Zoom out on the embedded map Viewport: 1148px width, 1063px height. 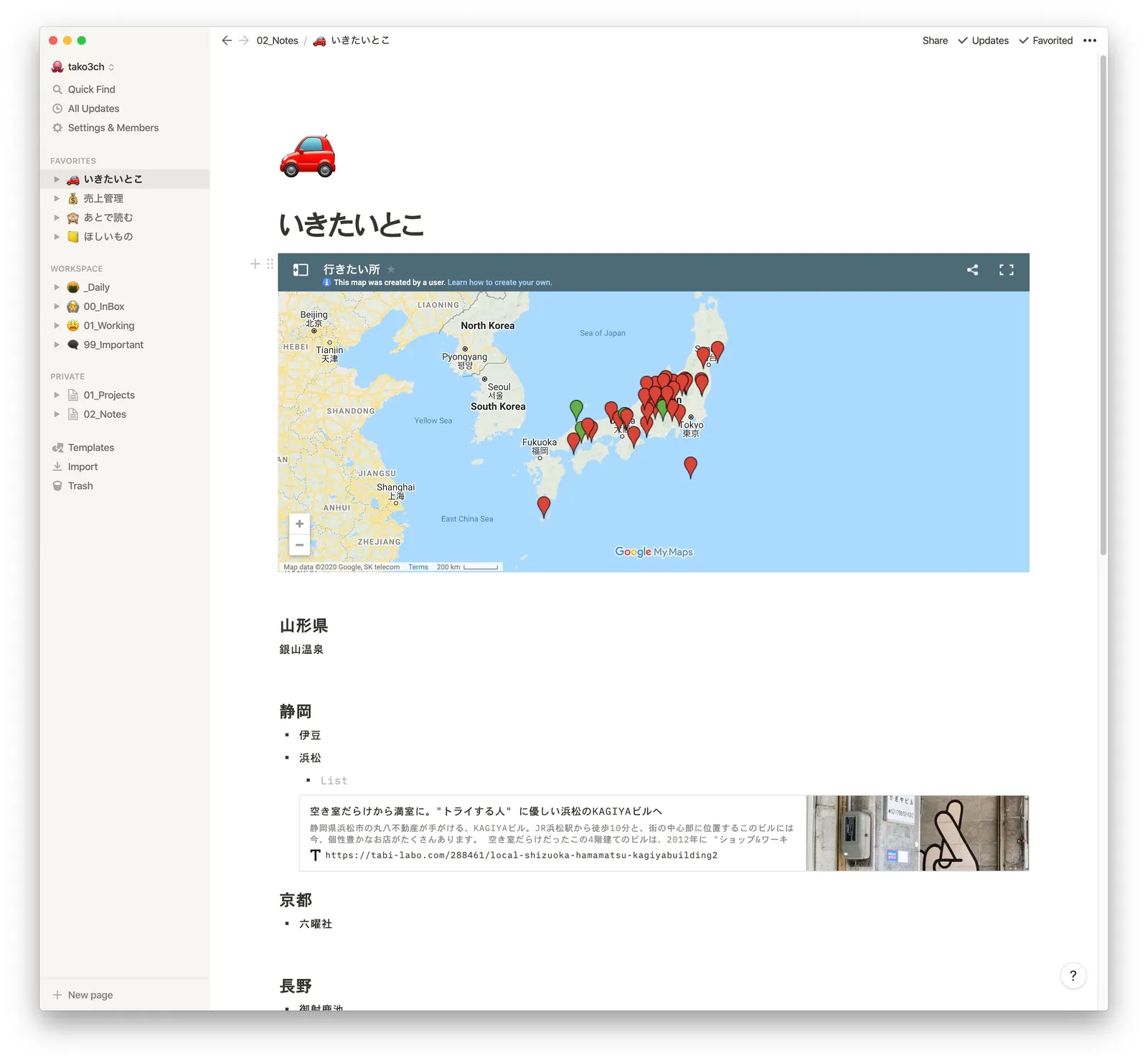click(299, 545)
